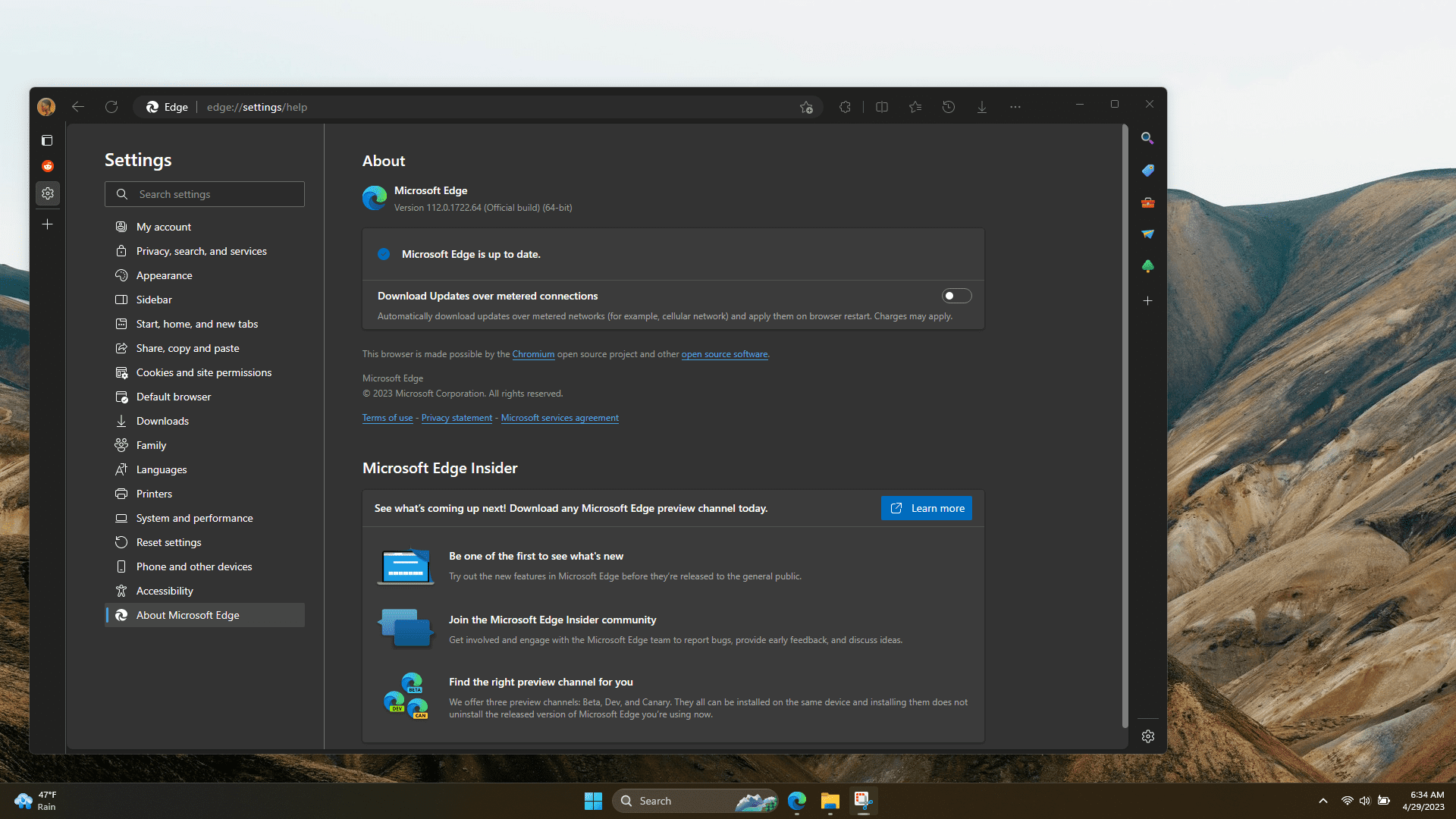Click the Edge shopping bag icon
1456x819 pixels.
(1148, 170)
